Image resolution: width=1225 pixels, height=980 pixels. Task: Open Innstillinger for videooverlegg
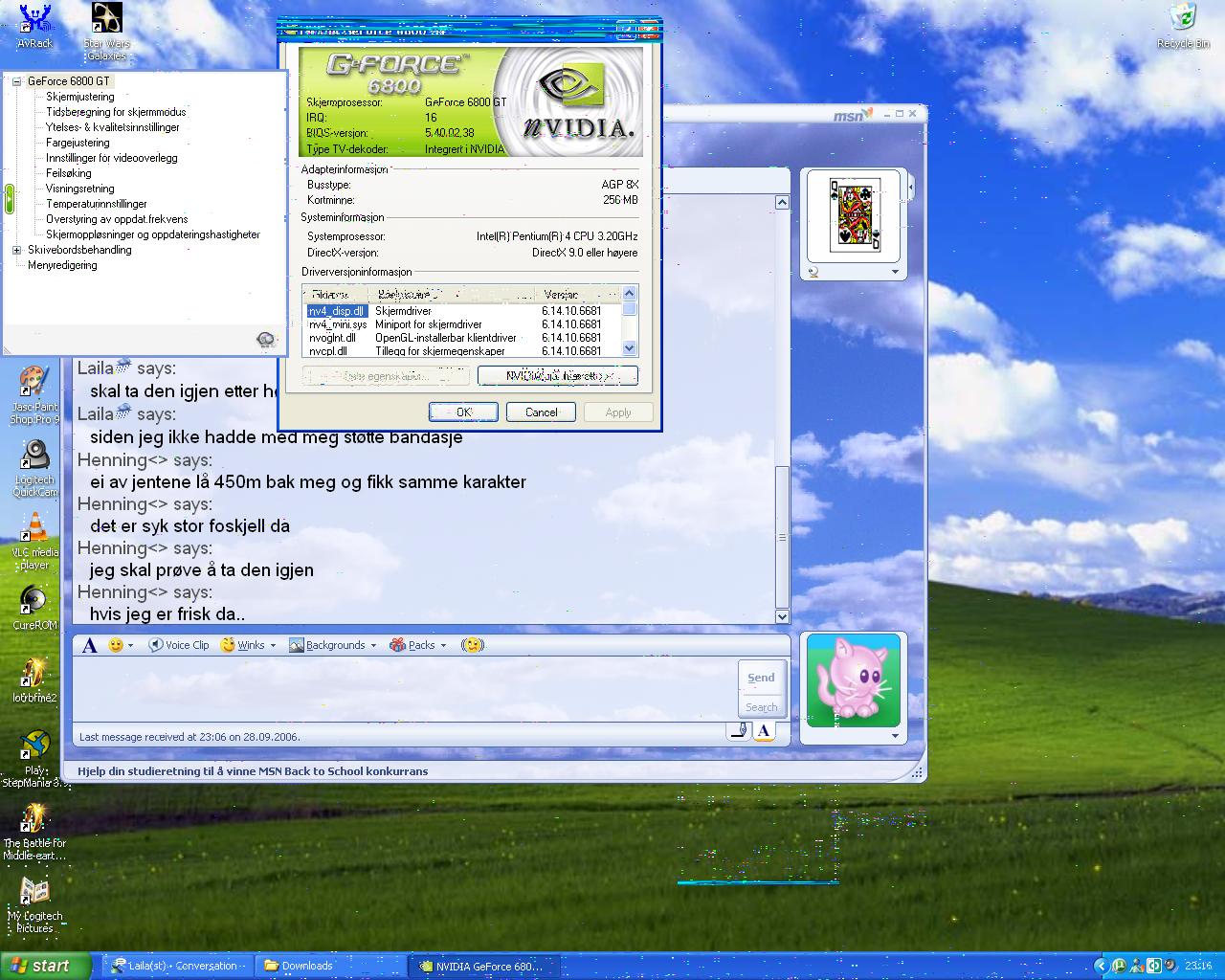(112, 158)
